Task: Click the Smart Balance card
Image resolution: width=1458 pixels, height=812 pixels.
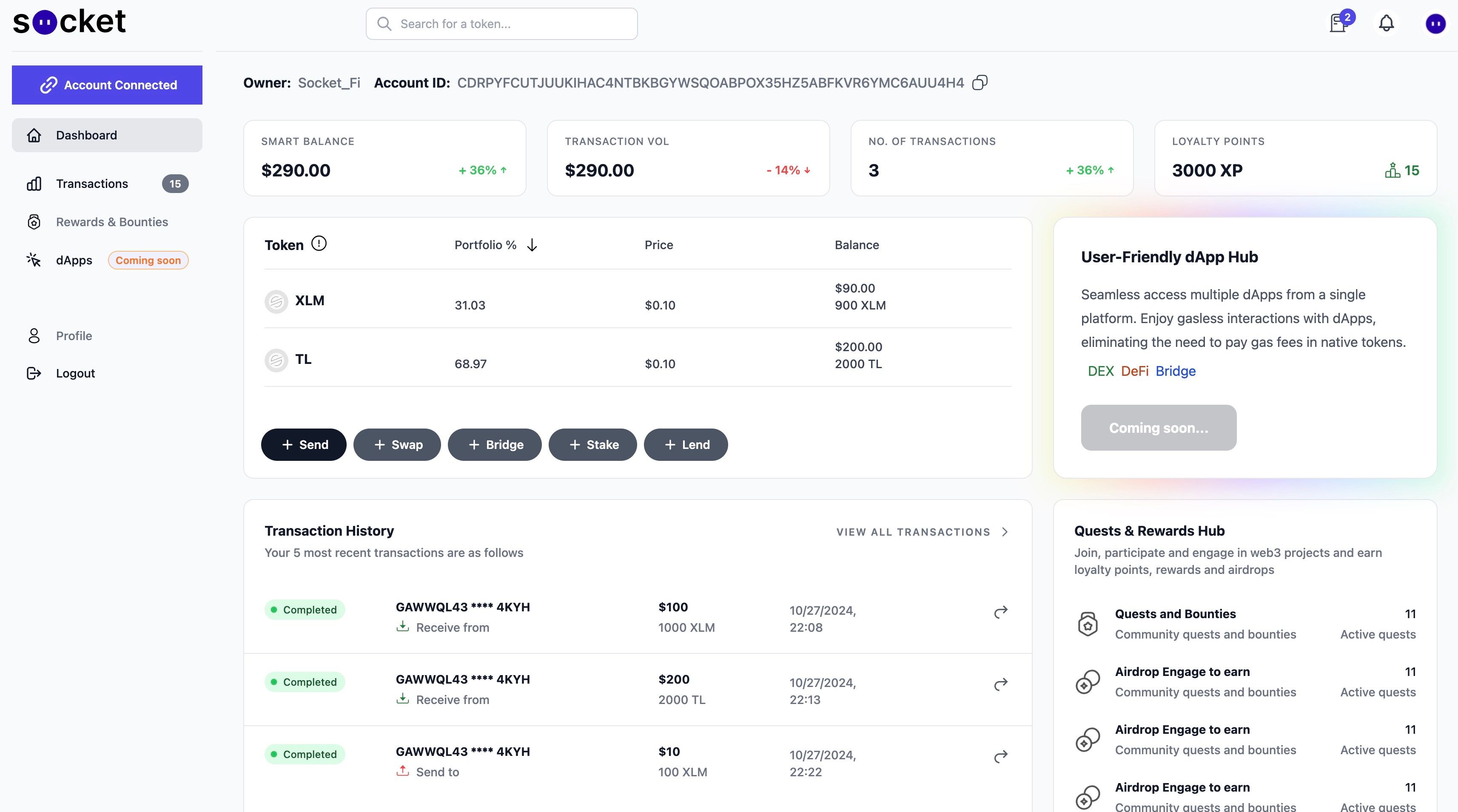Action: tap(385, 158)
